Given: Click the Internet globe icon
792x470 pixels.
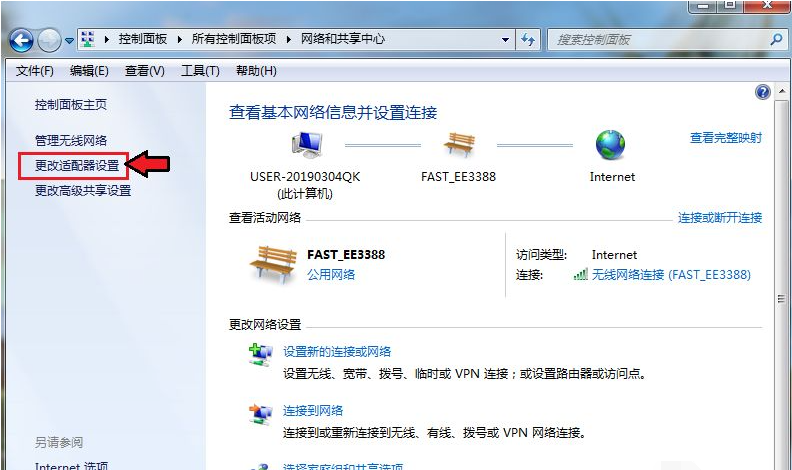Looking at the screenshot, I should tap(610, 146).
